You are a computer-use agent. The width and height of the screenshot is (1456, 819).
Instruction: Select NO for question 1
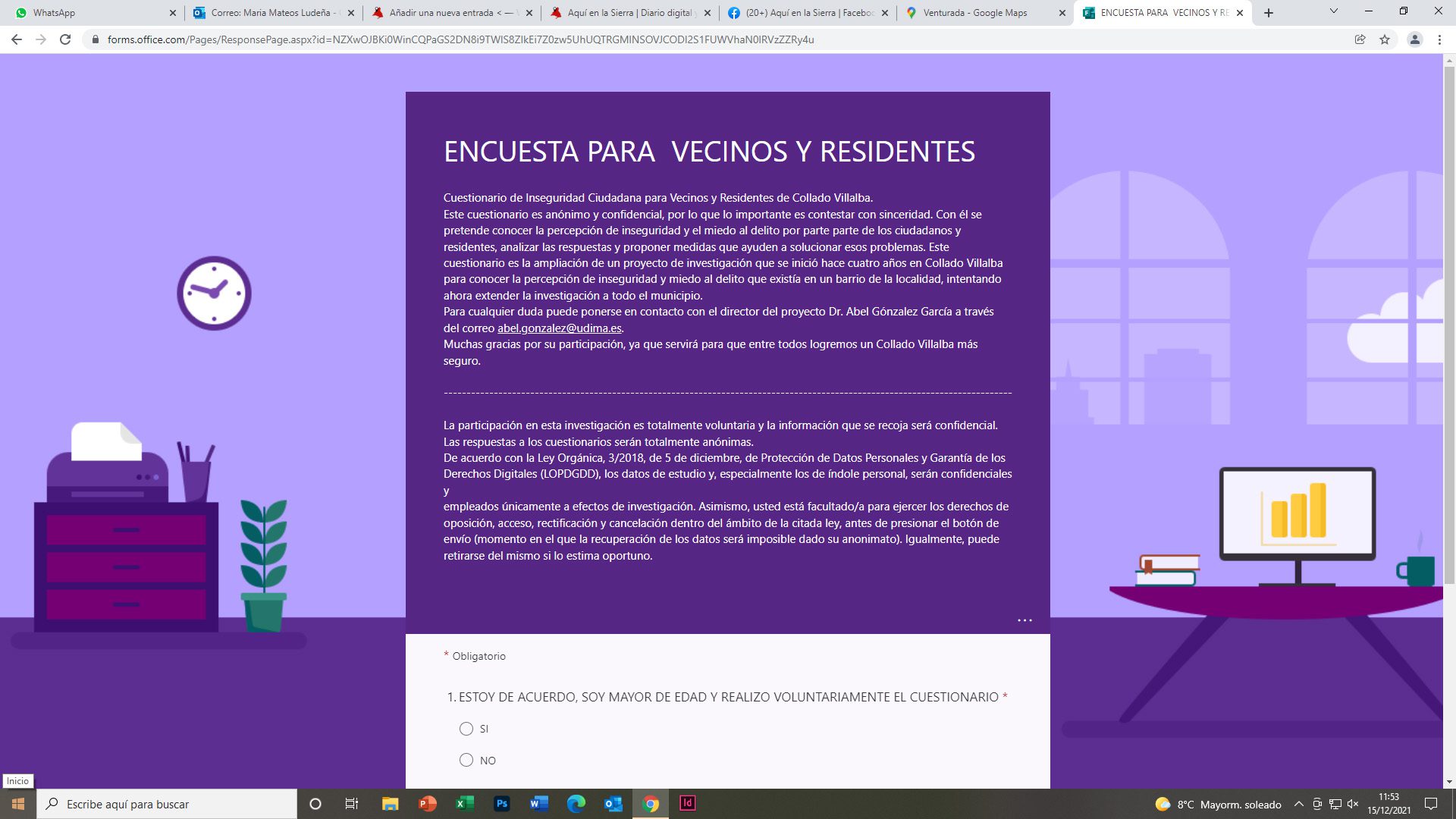click(x=466, y=760)
